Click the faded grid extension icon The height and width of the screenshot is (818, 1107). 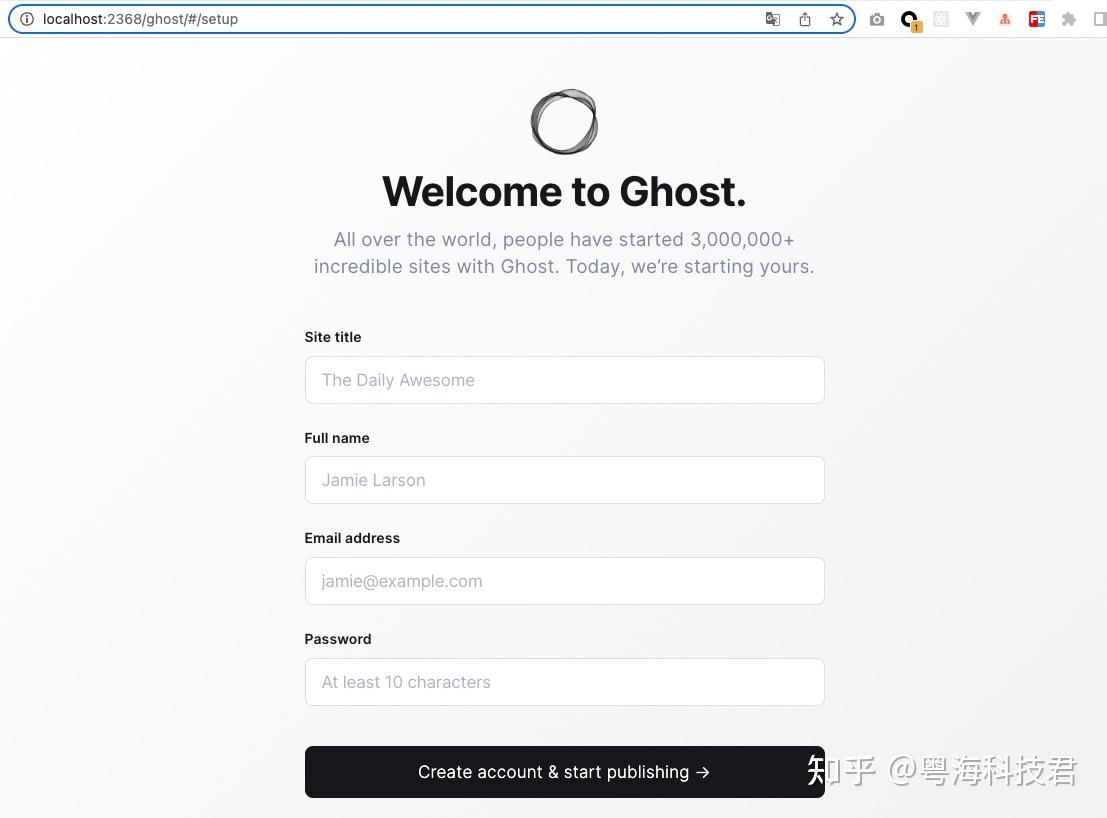tap(940, 19)
